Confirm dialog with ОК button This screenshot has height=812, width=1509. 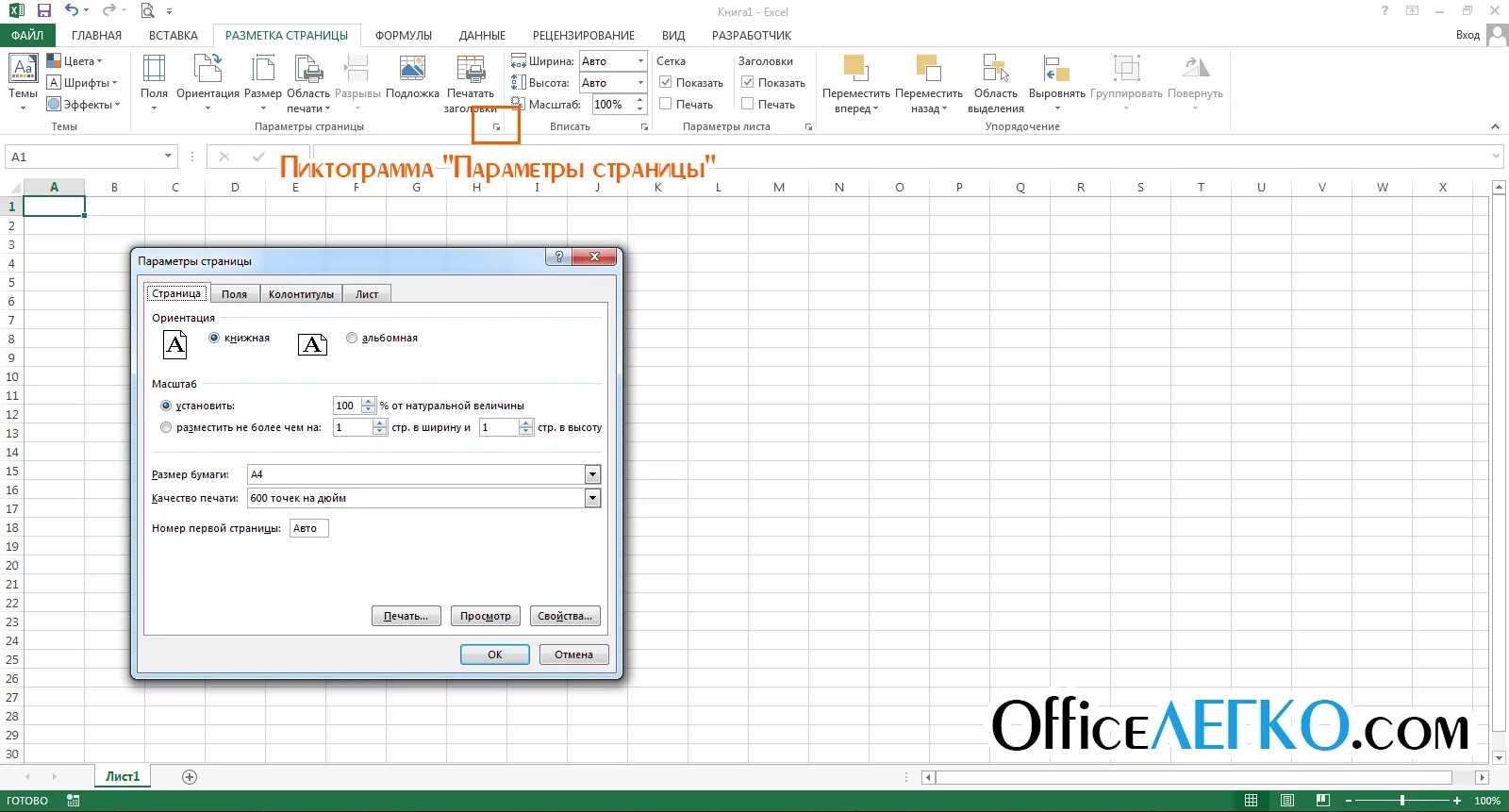[495, 655]
